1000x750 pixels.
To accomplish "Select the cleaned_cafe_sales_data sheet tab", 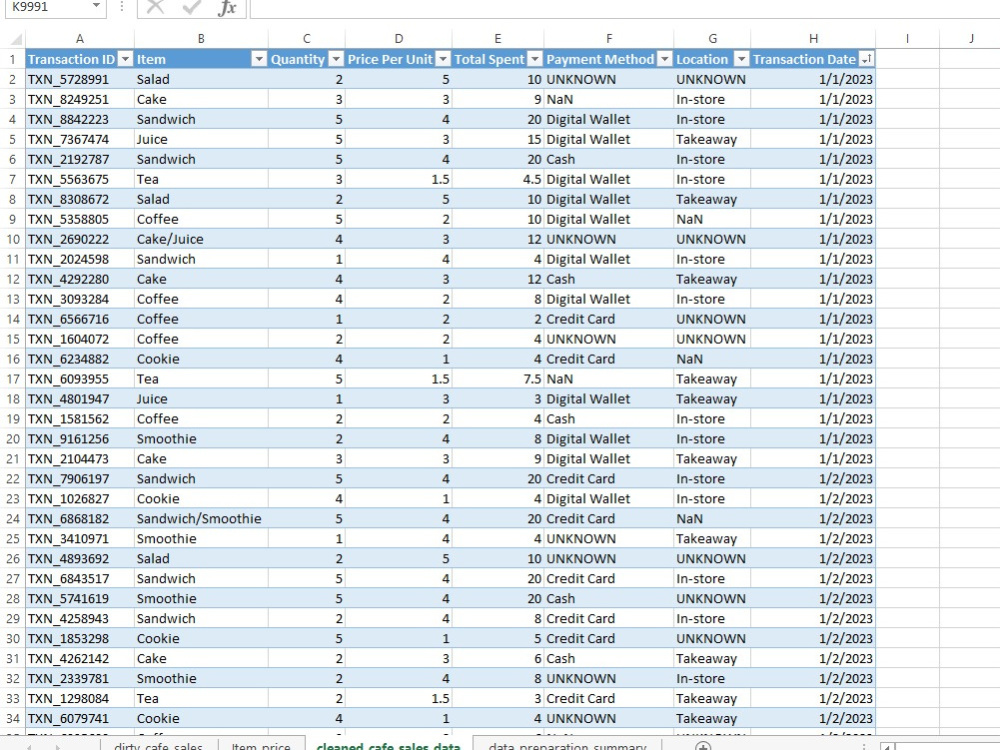I will coord(388,746).
